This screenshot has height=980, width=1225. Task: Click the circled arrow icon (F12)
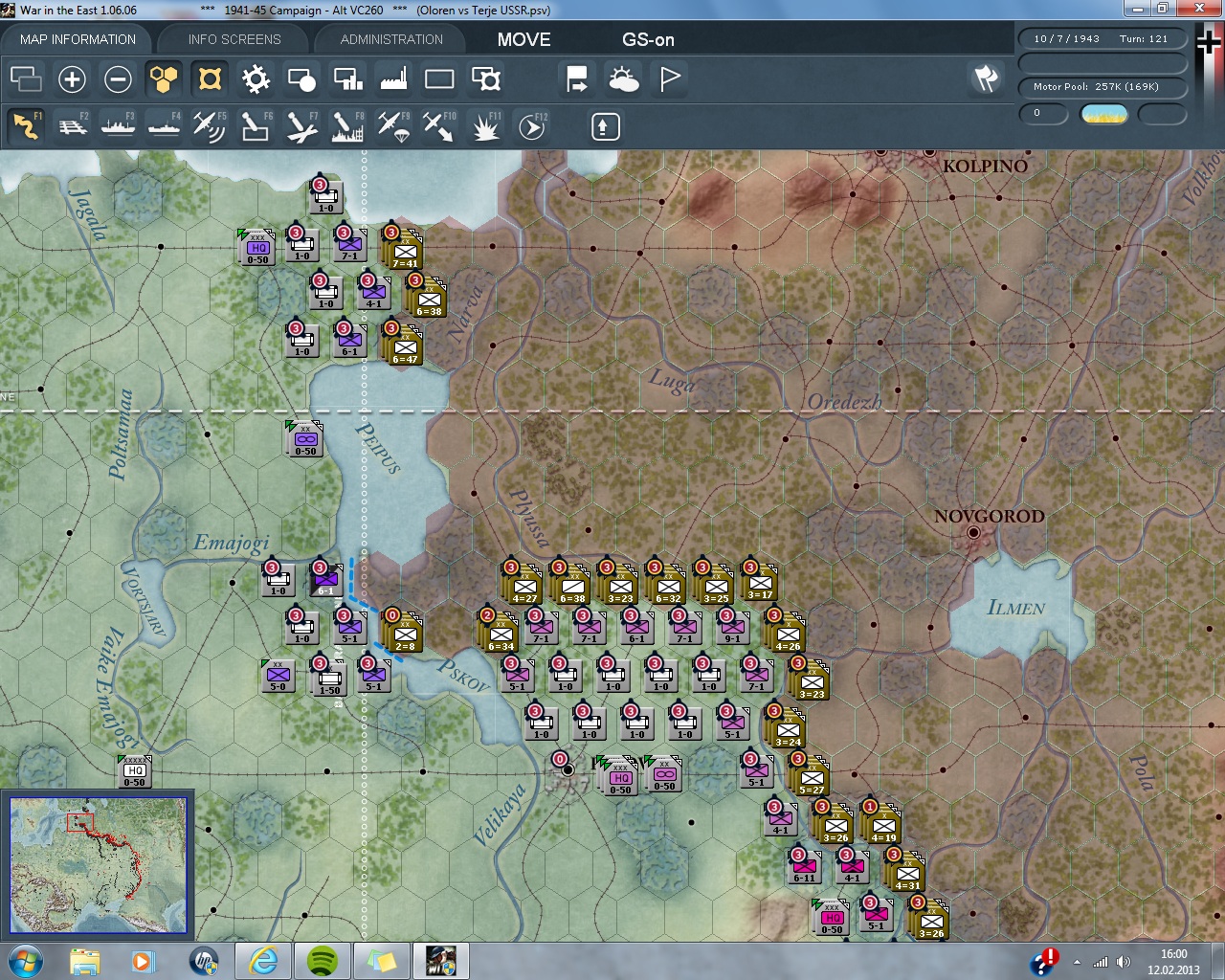(532, 126)
